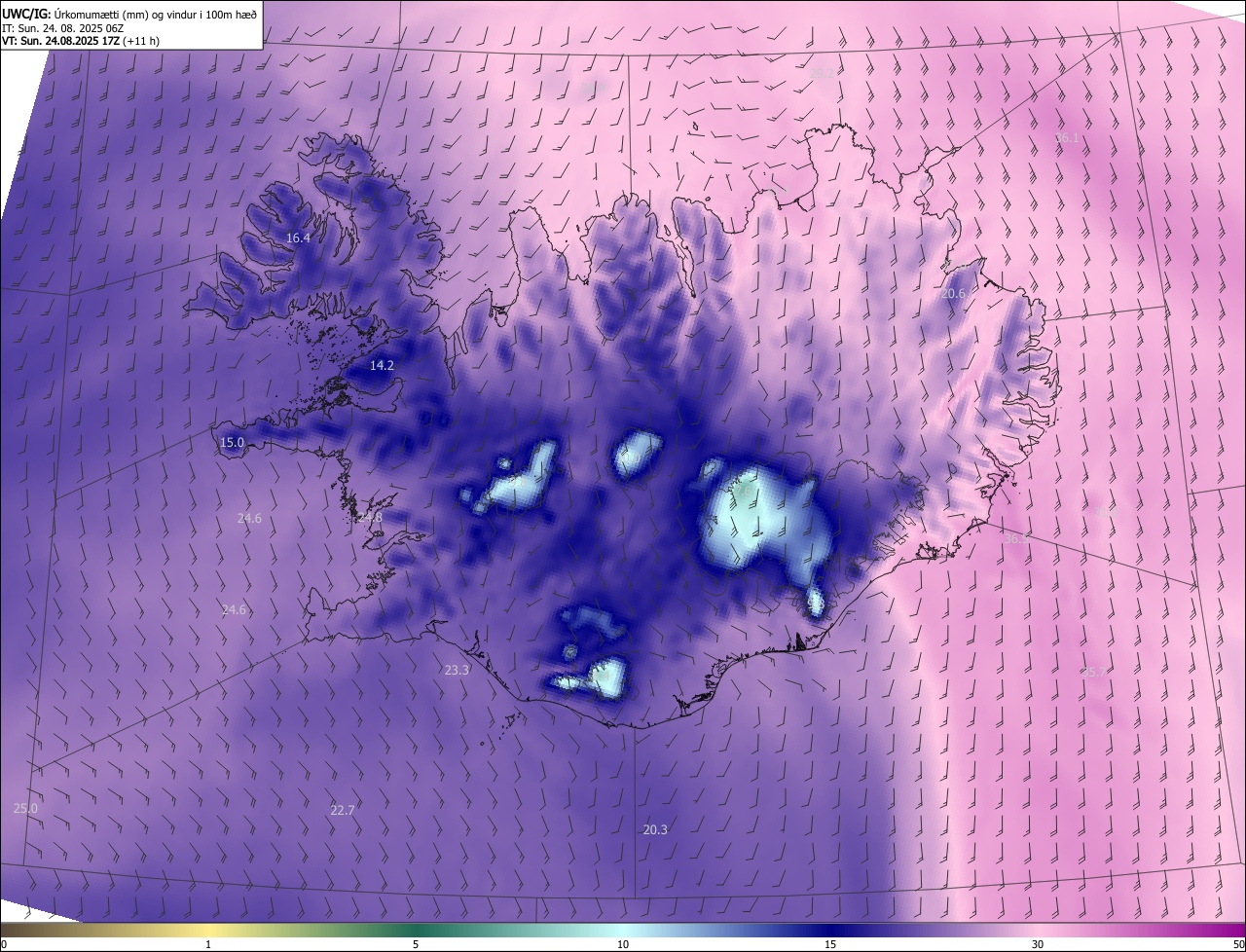Click the 24.8 value near the coastline

tap(370, 518)
